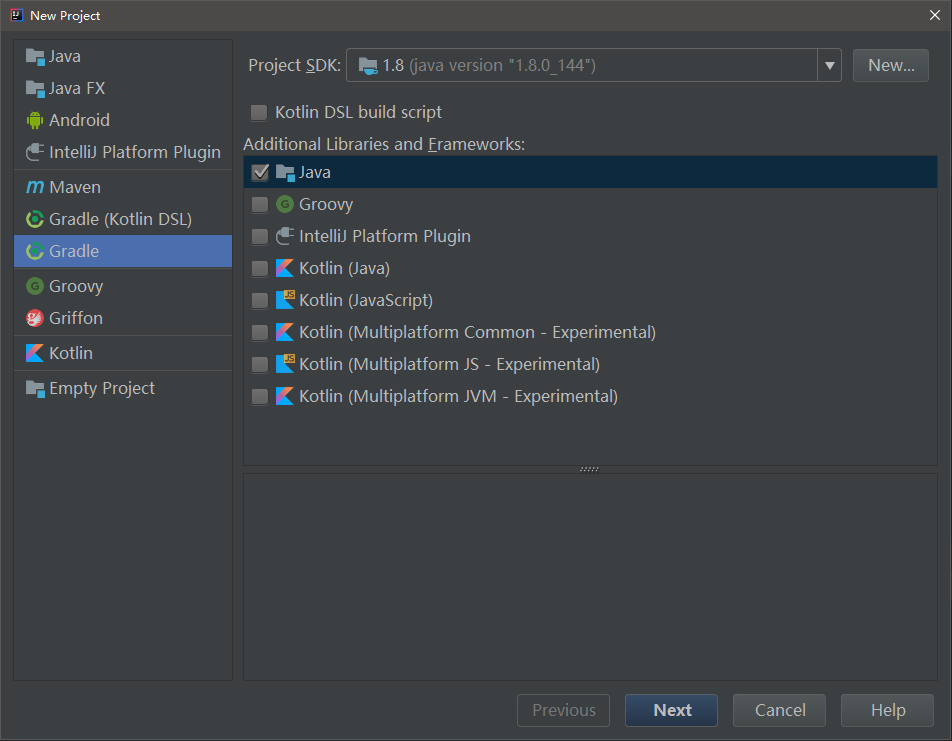The height and width of the screenshot is (741, 952).
Task: Tick the Kotlin (Java) framework checkbox
Action: pyautogui.click(x=260, y=268)
